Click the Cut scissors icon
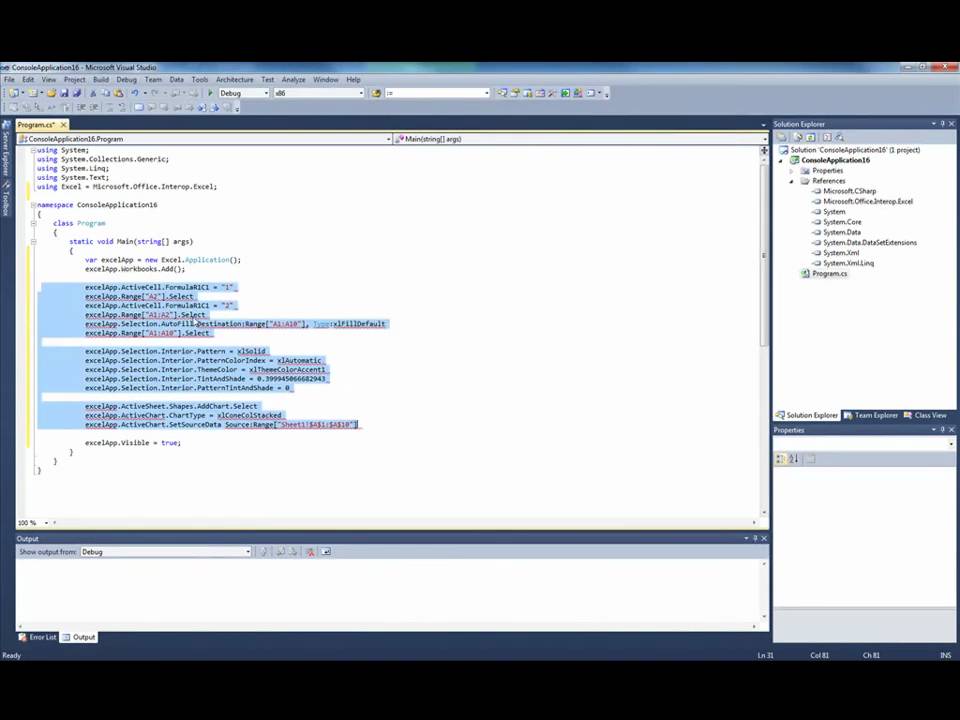 tap(93, 93)
